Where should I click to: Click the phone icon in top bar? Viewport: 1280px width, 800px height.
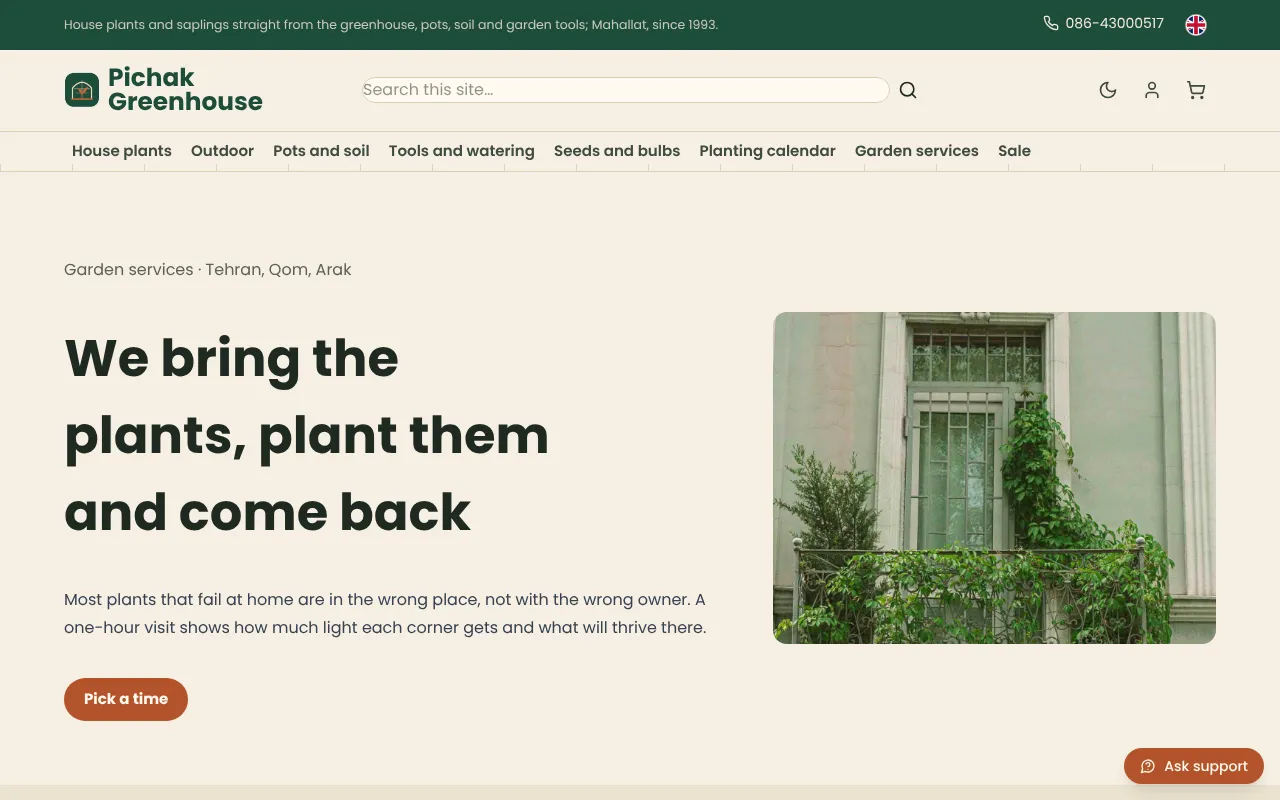point(1051,23)
